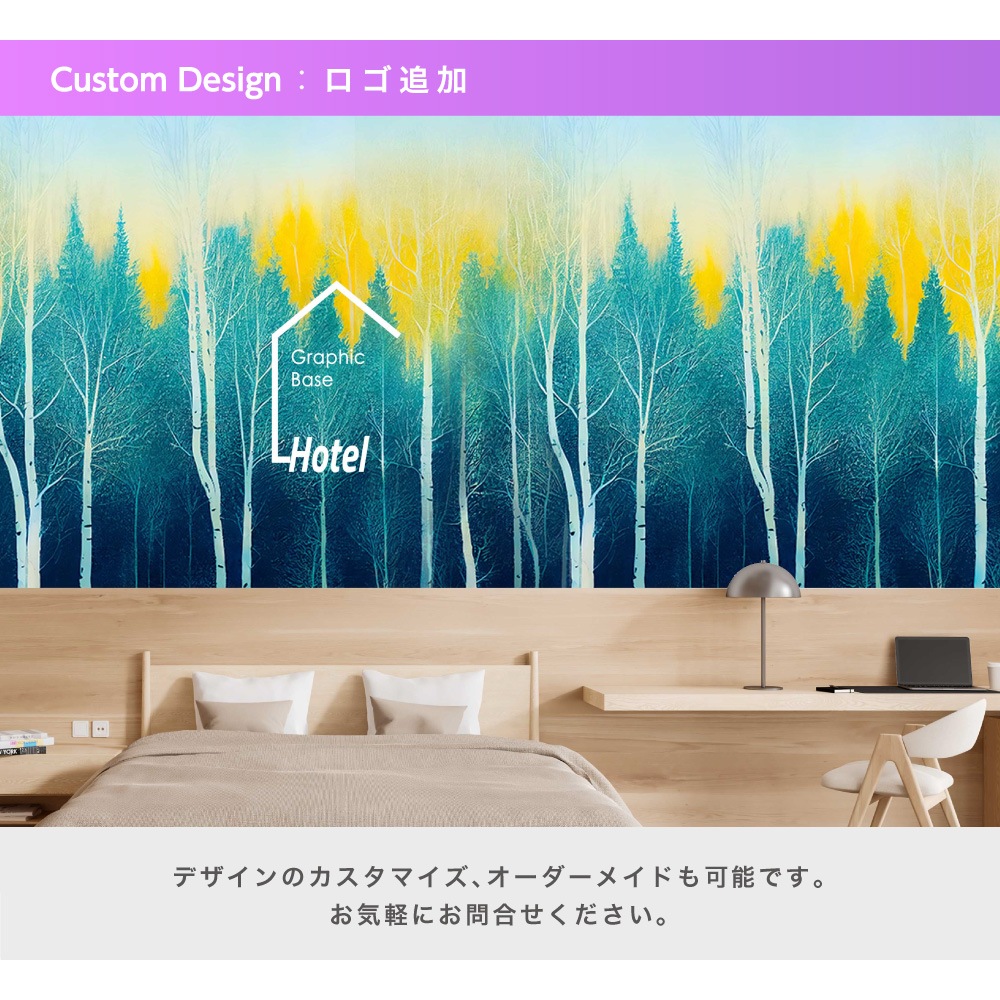Click the Graphic Base text inside logo
1000x1000 pixels.
point(327,368)
